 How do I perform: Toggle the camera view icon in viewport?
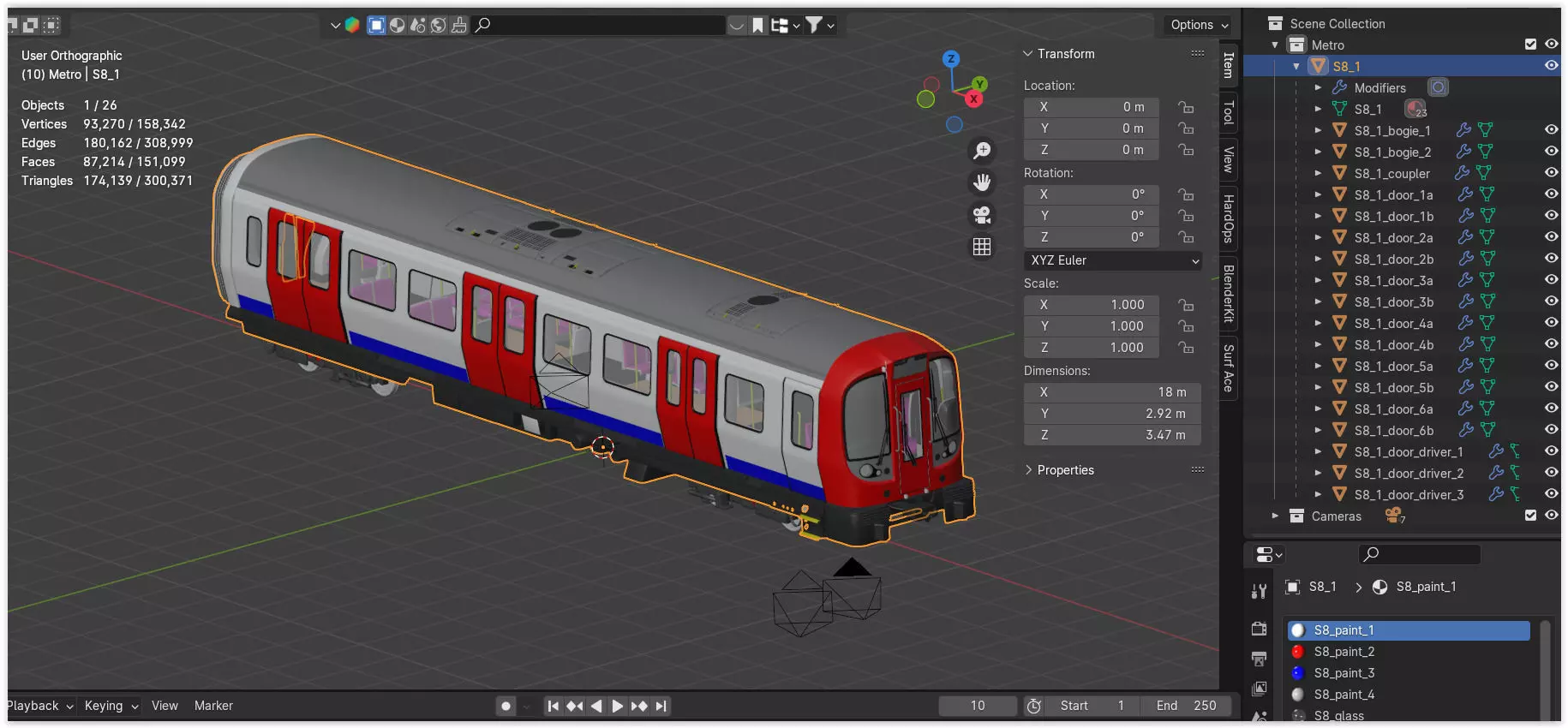[982, 215]
